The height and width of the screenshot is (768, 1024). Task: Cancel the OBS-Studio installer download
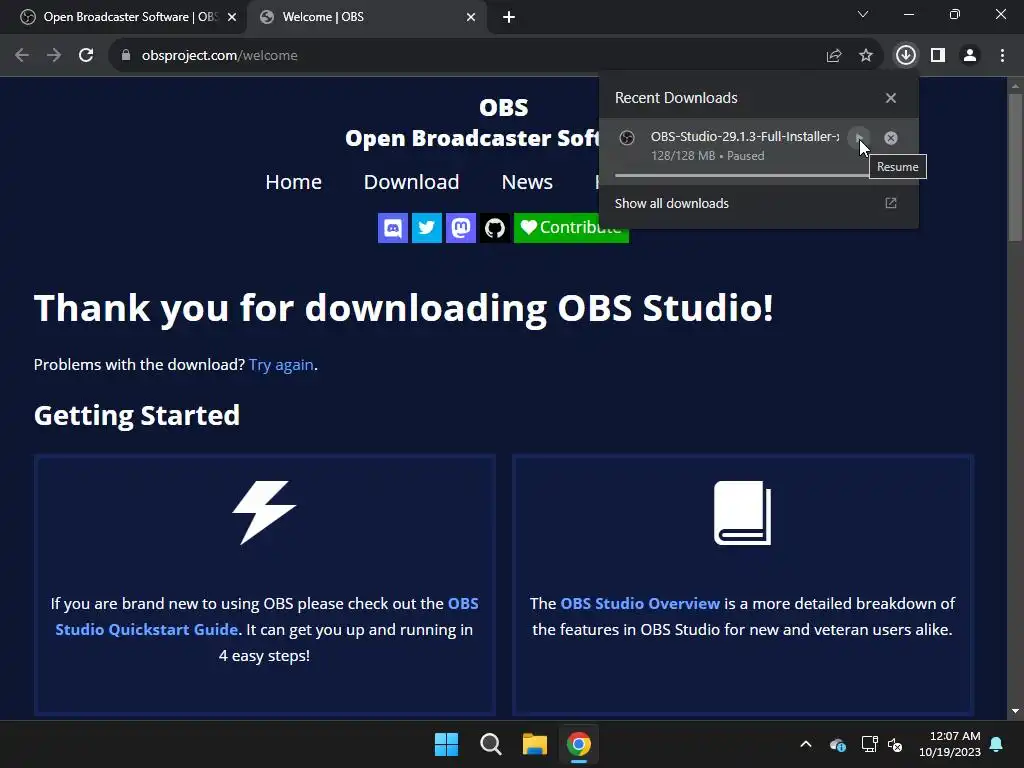coord(891,138)
